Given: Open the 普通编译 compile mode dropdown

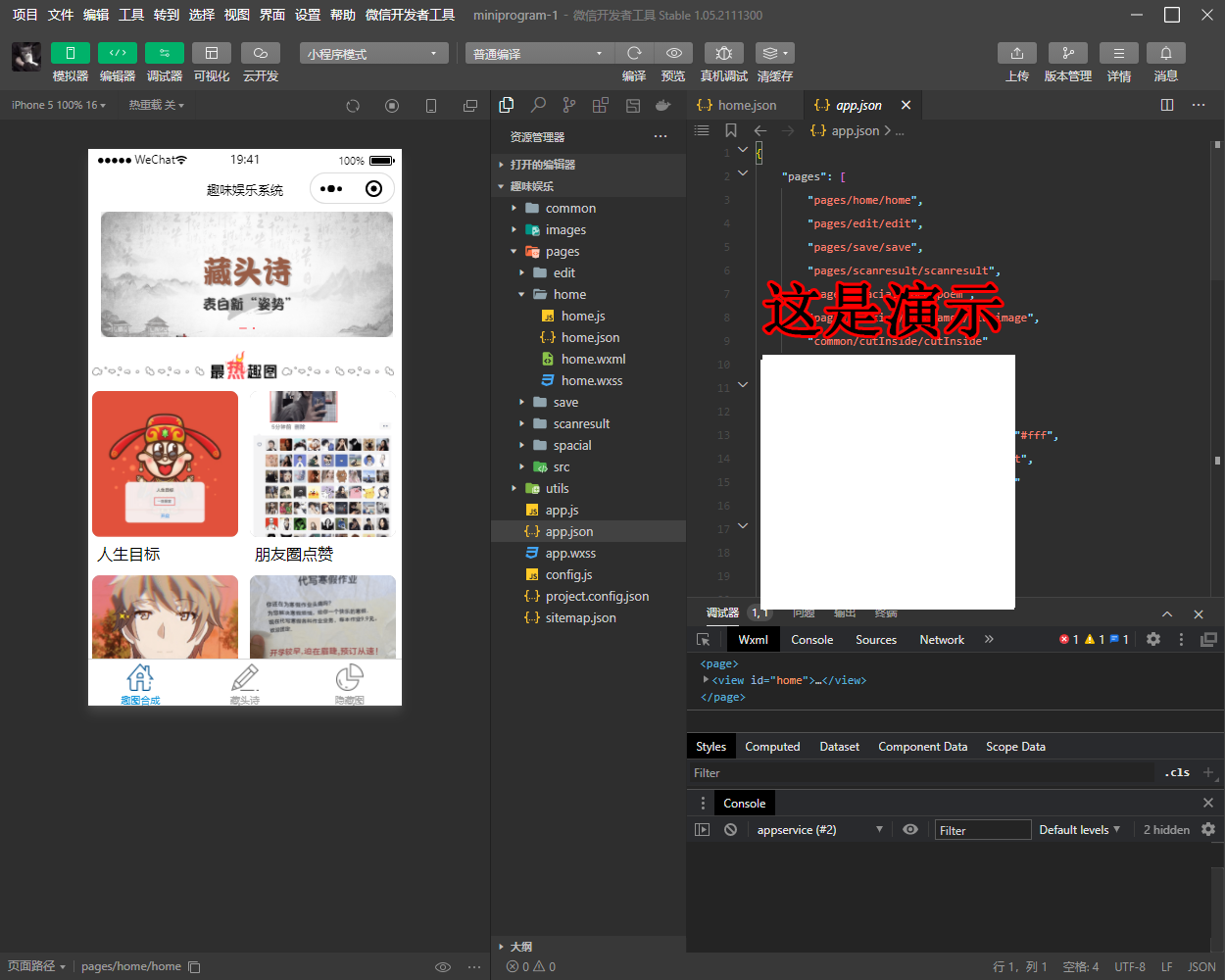Looking at the screenshot, I should pyautogui.click(x=539, y=53).
